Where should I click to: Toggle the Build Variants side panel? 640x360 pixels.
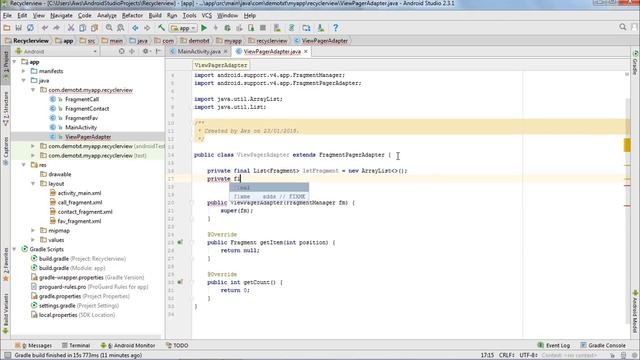(6, 313)
